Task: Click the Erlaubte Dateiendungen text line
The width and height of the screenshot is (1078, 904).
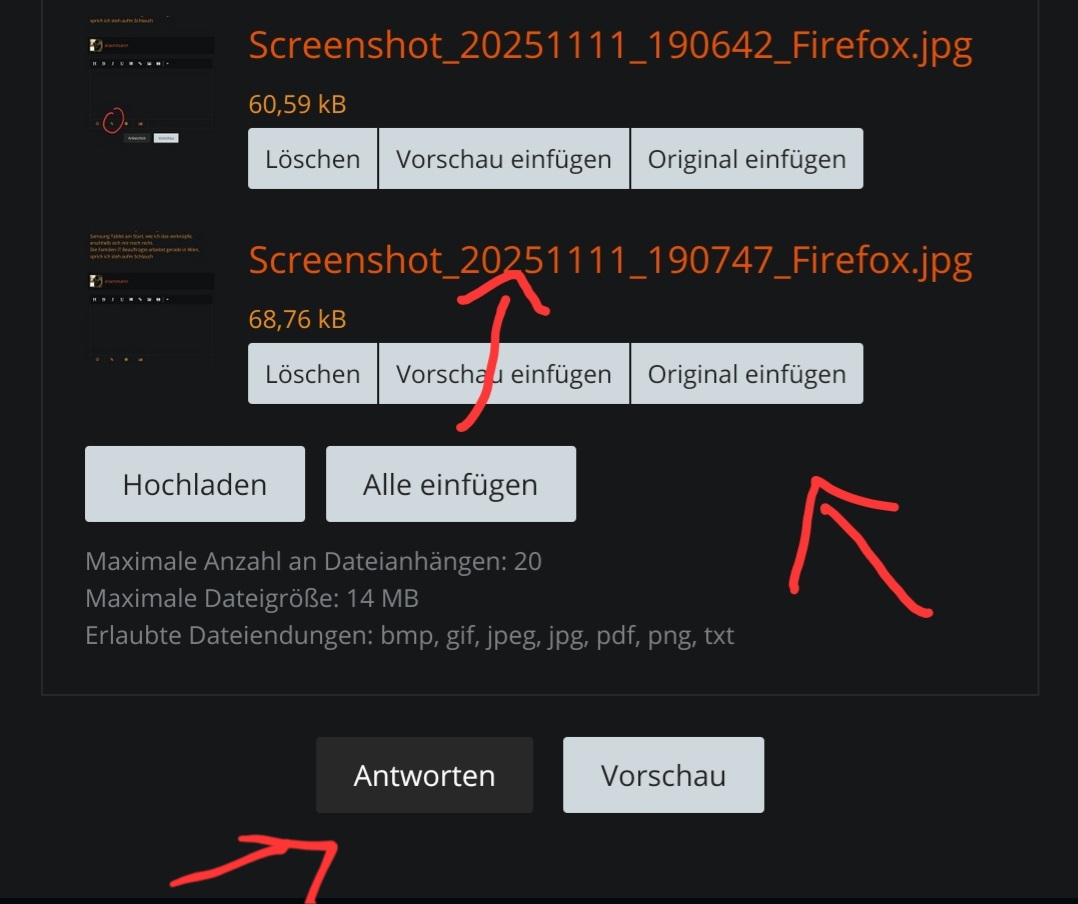Action: [x=410, y=636]
